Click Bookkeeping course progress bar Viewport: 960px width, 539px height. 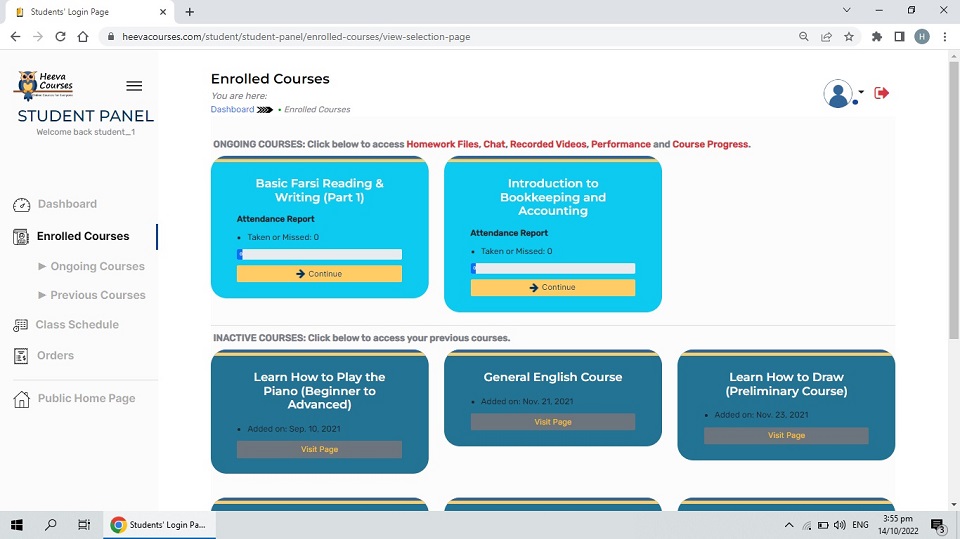click(x=553, y=268)
